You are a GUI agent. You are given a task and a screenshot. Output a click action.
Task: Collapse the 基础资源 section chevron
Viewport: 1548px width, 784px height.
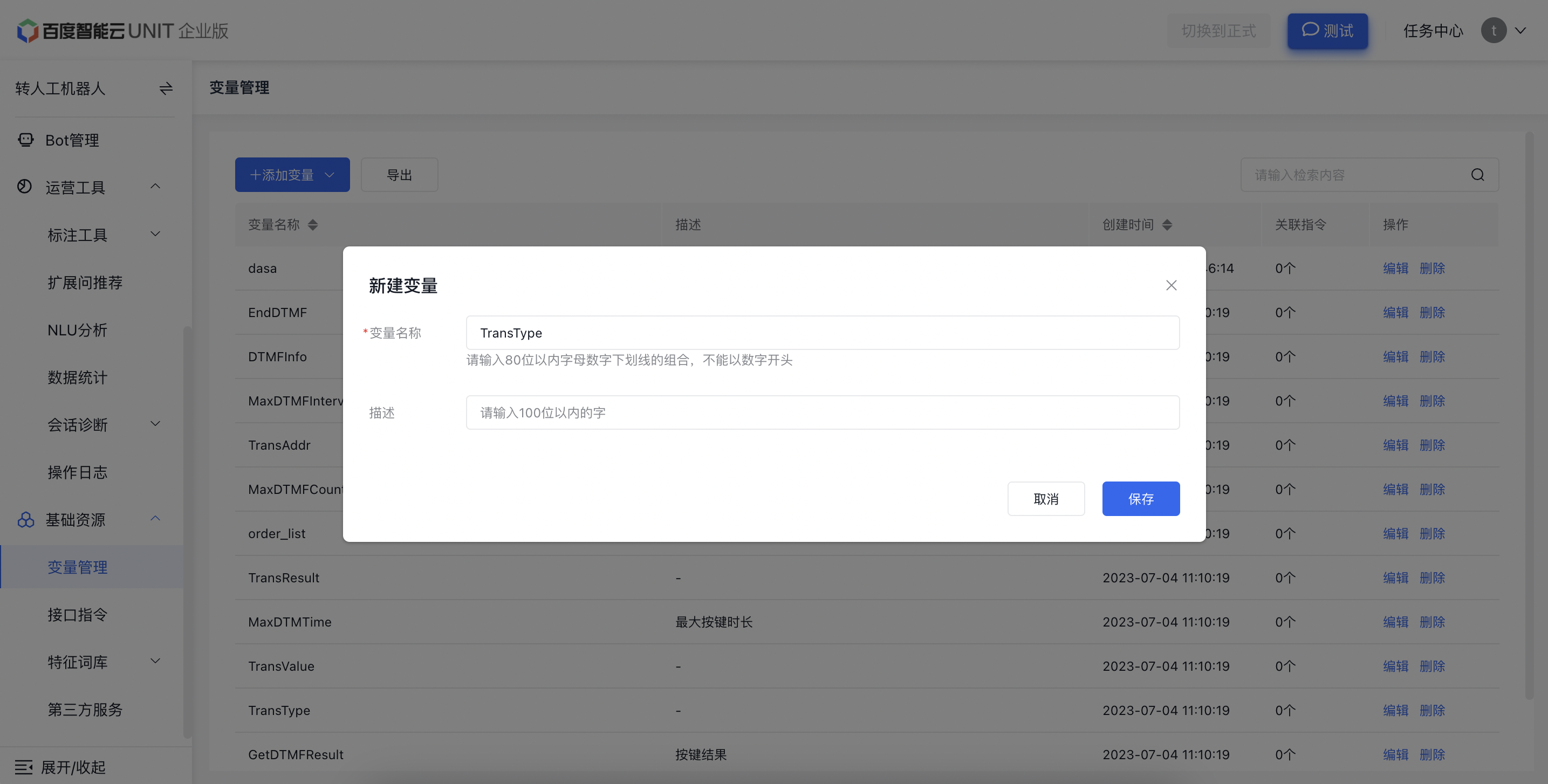click(155, 519)
